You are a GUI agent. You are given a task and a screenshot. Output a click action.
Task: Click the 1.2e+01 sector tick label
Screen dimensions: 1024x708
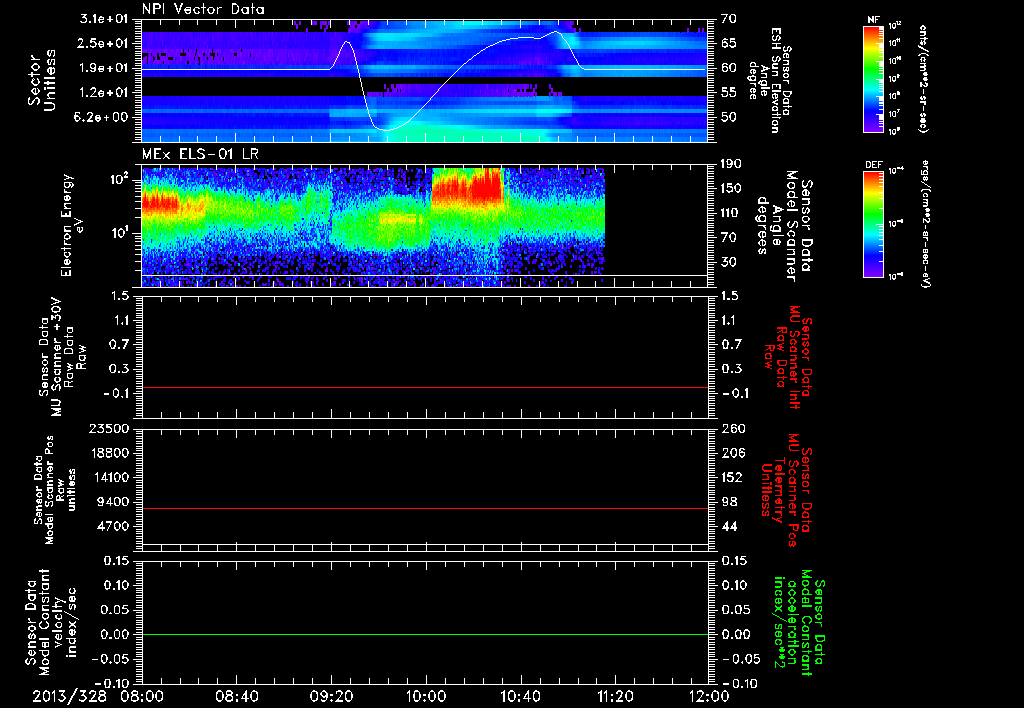pyautogui.click(x=106, y=93)
